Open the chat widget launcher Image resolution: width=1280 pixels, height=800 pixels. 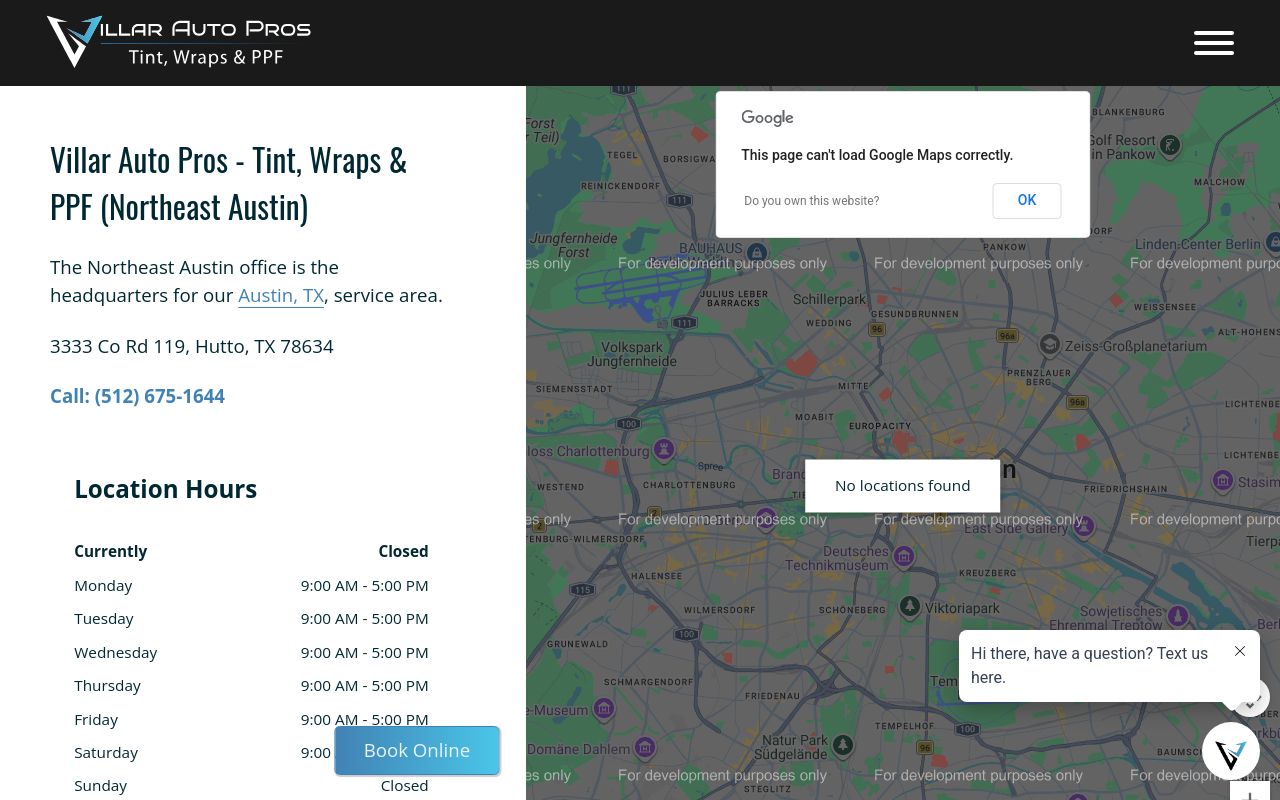tap(1230, 751)
